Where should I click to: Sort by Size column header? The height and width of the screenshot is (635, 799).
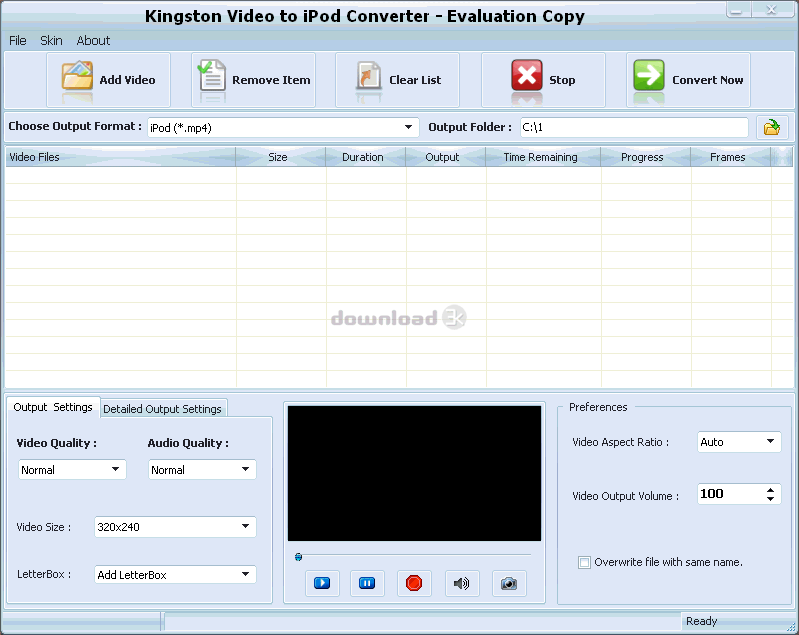(281, 157)
